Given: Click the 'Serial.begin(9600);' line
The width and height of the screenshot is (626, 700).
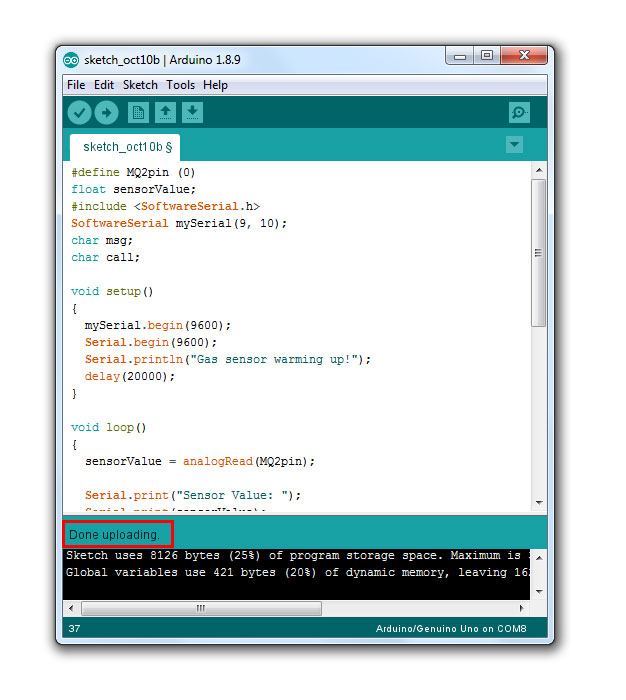Looking at the screenshot, I should pyautogui.click(x=151, y=342).
